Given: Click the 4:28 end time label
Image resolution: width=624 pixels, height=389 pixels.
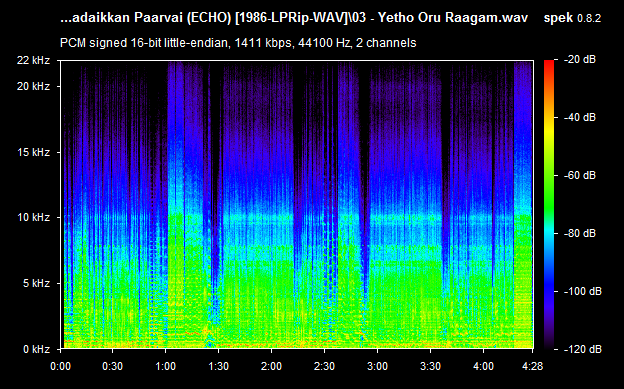Looking at the screenshot, I should click(x=532, y=366).
